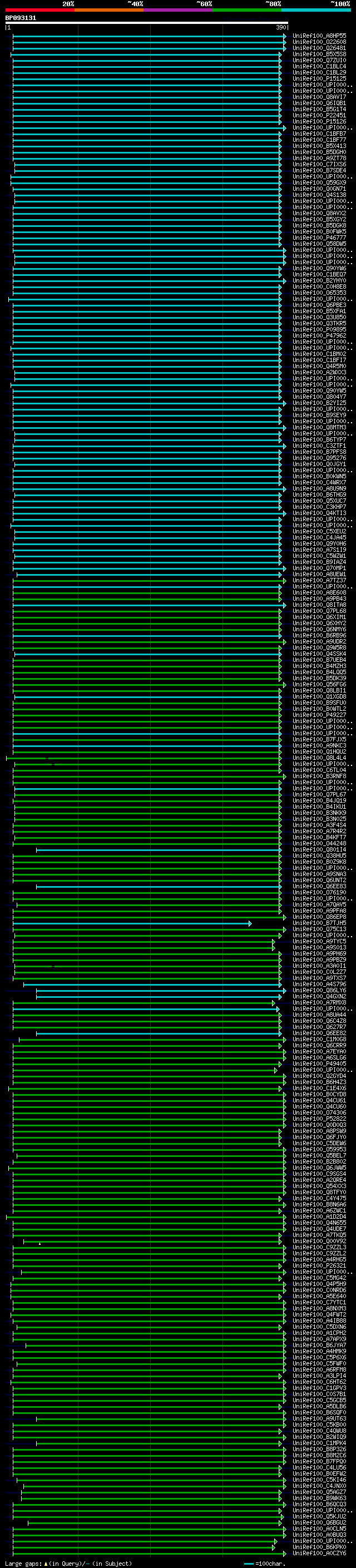Select hit label UniRef100_B7FJX5
Viewport: 356px width, 1568px height.
(319, 740)
